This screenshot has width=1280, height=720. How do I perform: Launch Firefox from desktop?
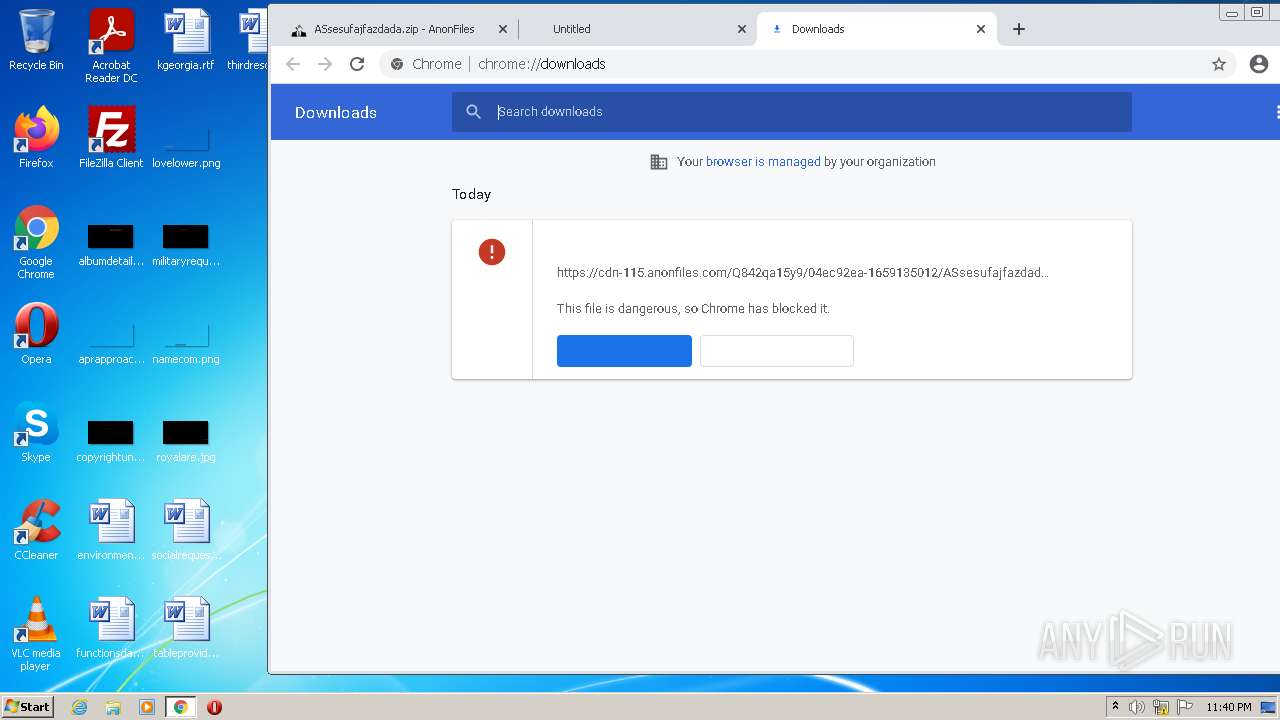[x=36, y=138]
